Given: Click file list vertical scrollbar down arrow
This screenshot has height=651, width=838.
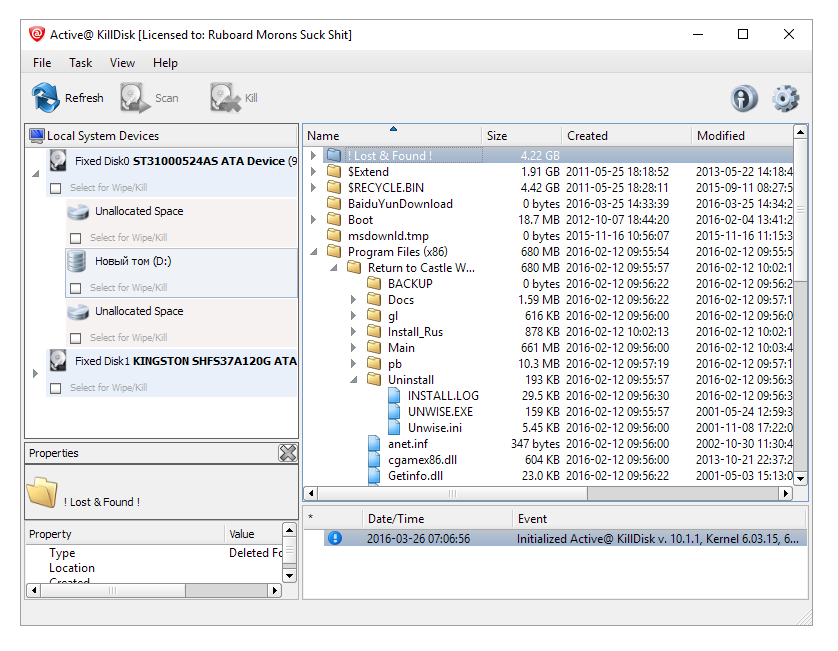Looking at the screenshot, I should tap(800, 478).
